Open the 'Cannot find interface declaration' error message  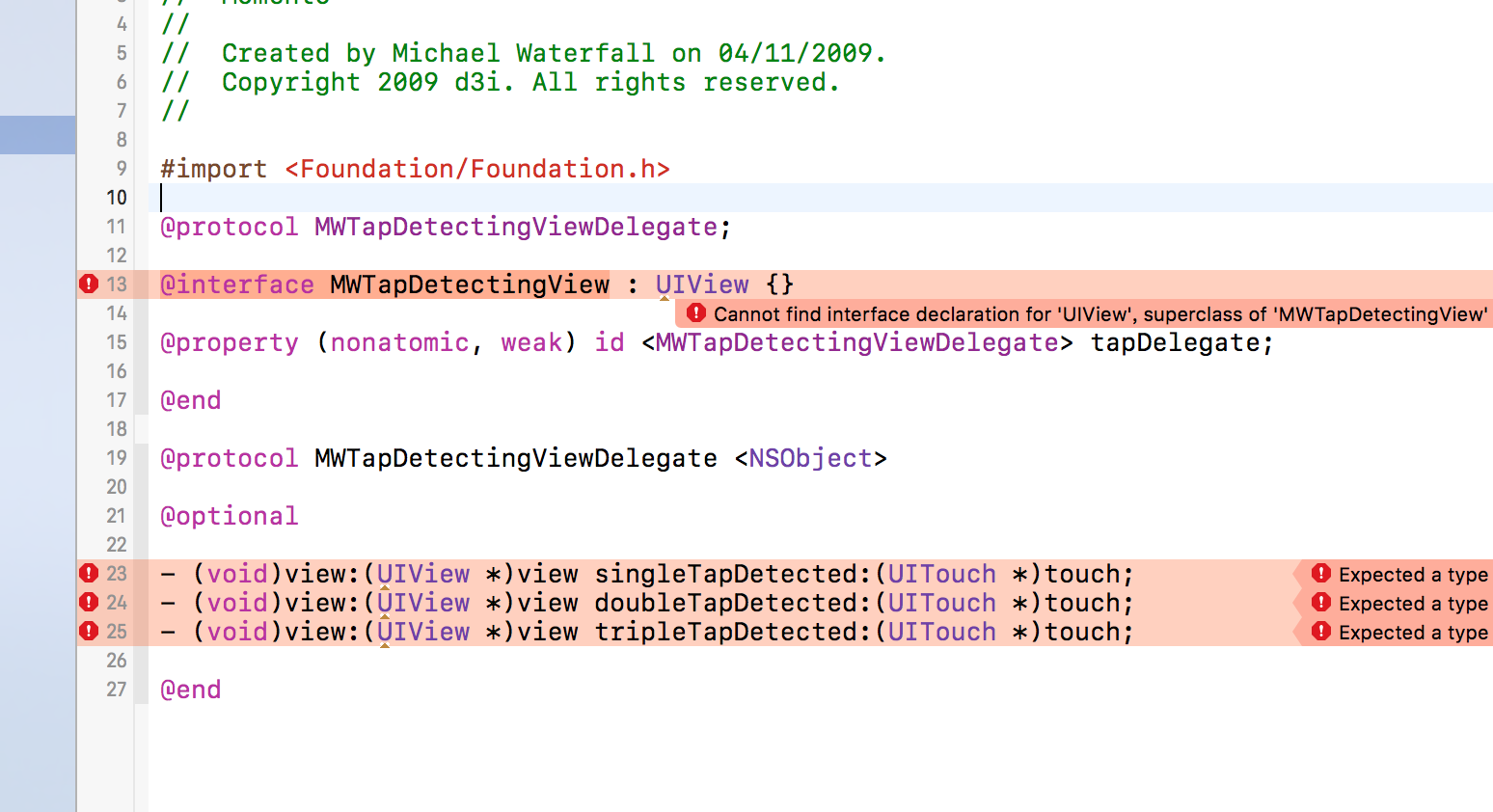tap(1099, 314)
